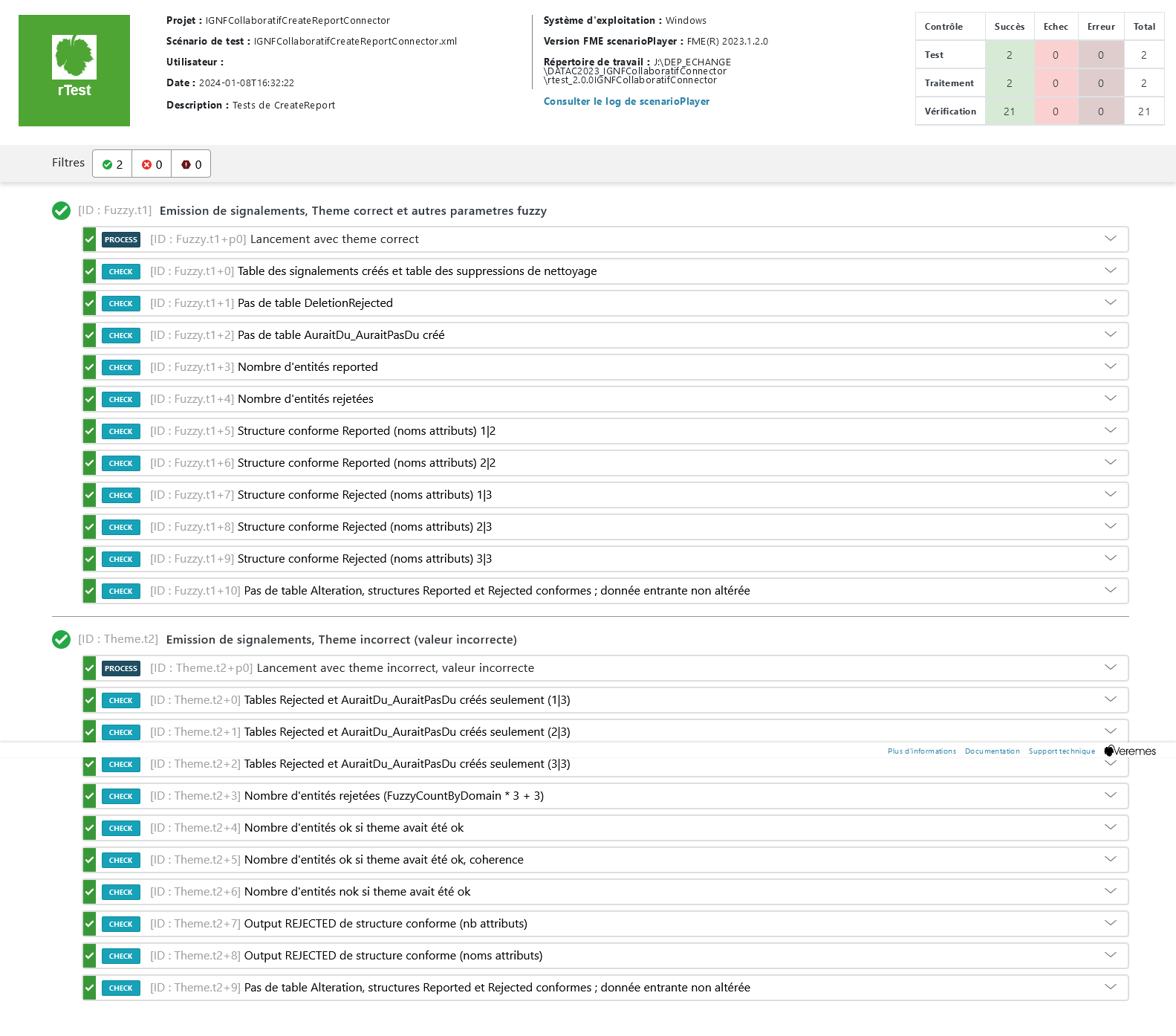This screenshot has width=1176, height=1036.
Task: Click CHECK badge on Fuzzy.t1+4 row
Action: pos(121,399)
